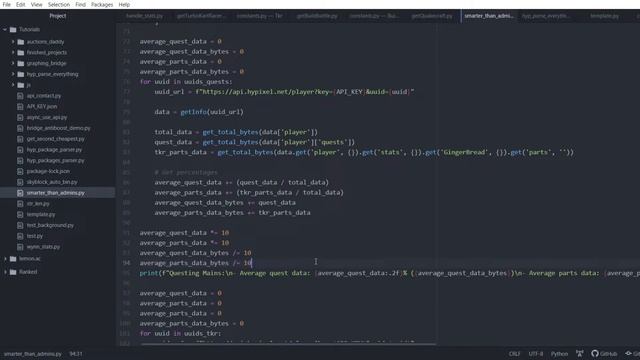The width and height of the screenshot is (640, 360).
Task: Switch to the handle_stats.py tab
Action: coord(144,16)
